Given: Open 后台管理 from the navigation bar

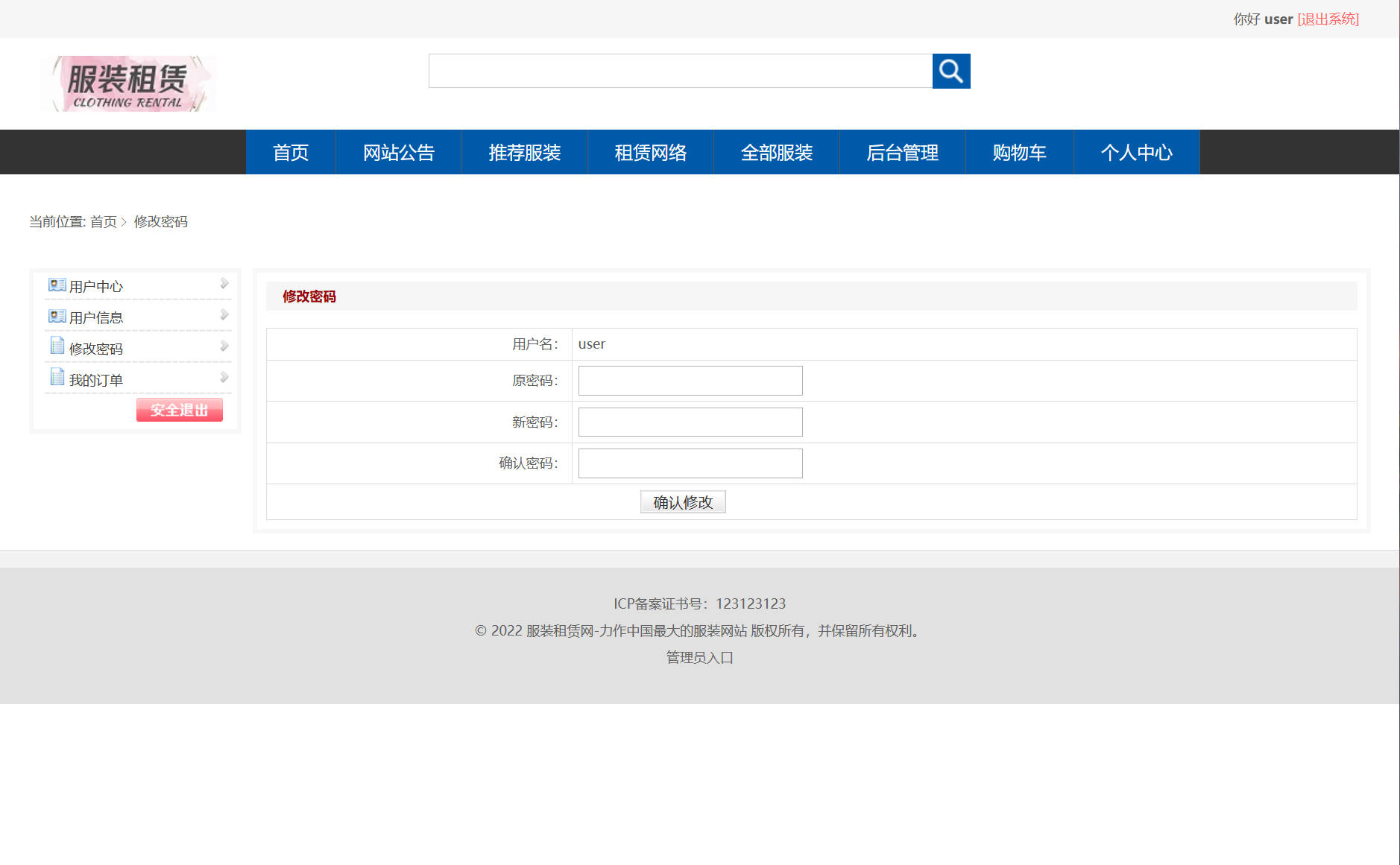Looking at the screenshot, I should pyautogui.click(x=902, y=152).
